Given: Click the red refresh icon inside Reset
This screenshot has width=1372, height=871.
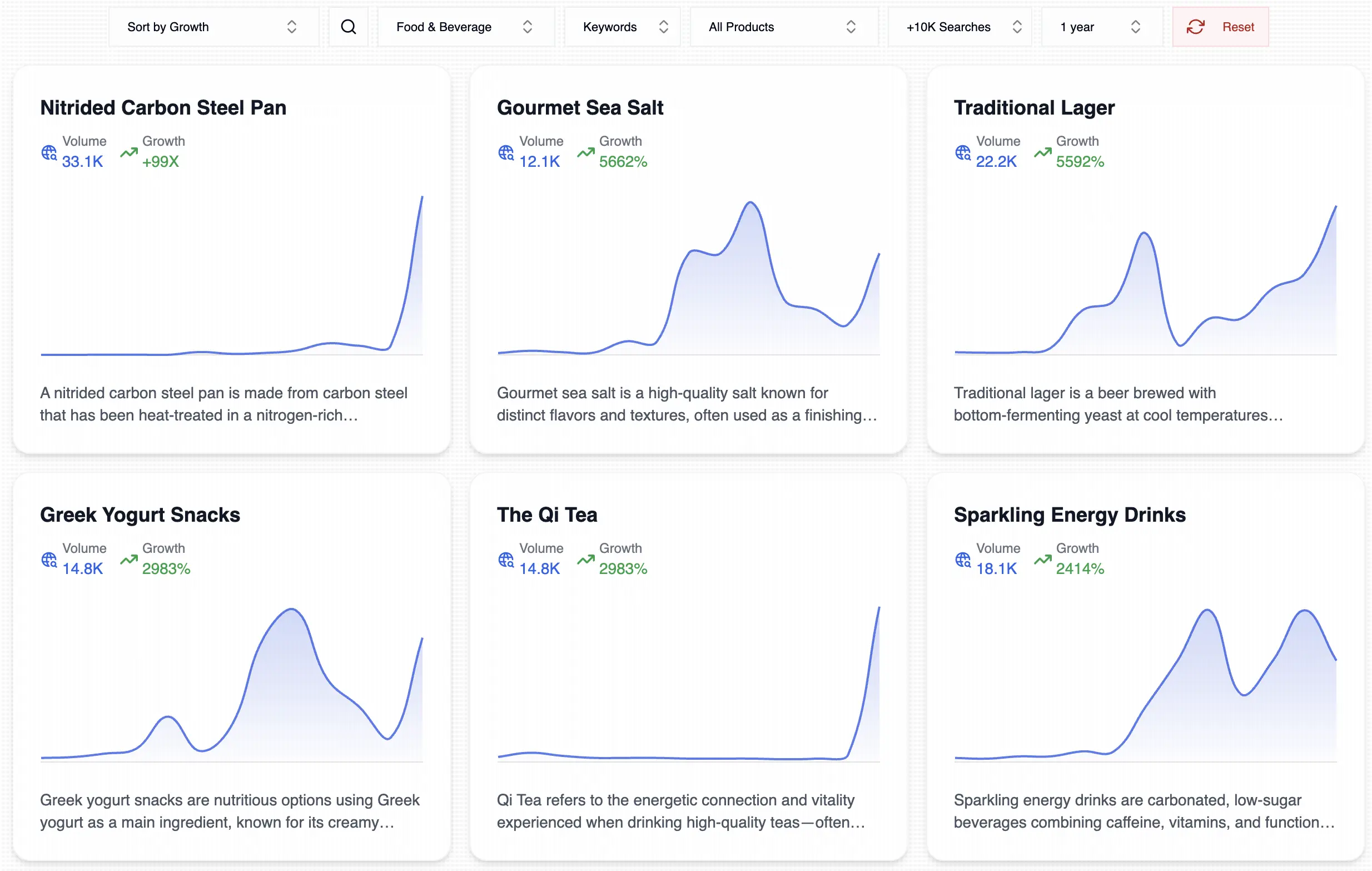Looking at the screenshot, I should coord(1195,27).
